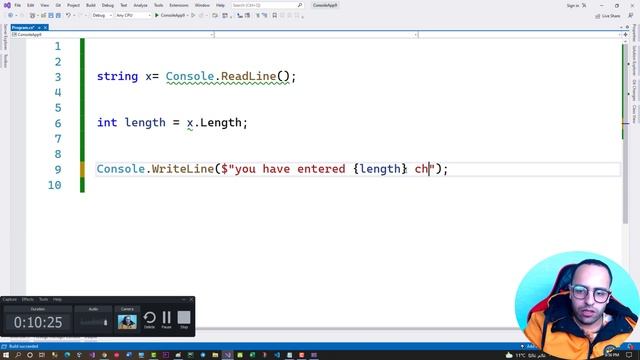
Task: Open the Solution Explorer side tab
Action: (634, 60)
